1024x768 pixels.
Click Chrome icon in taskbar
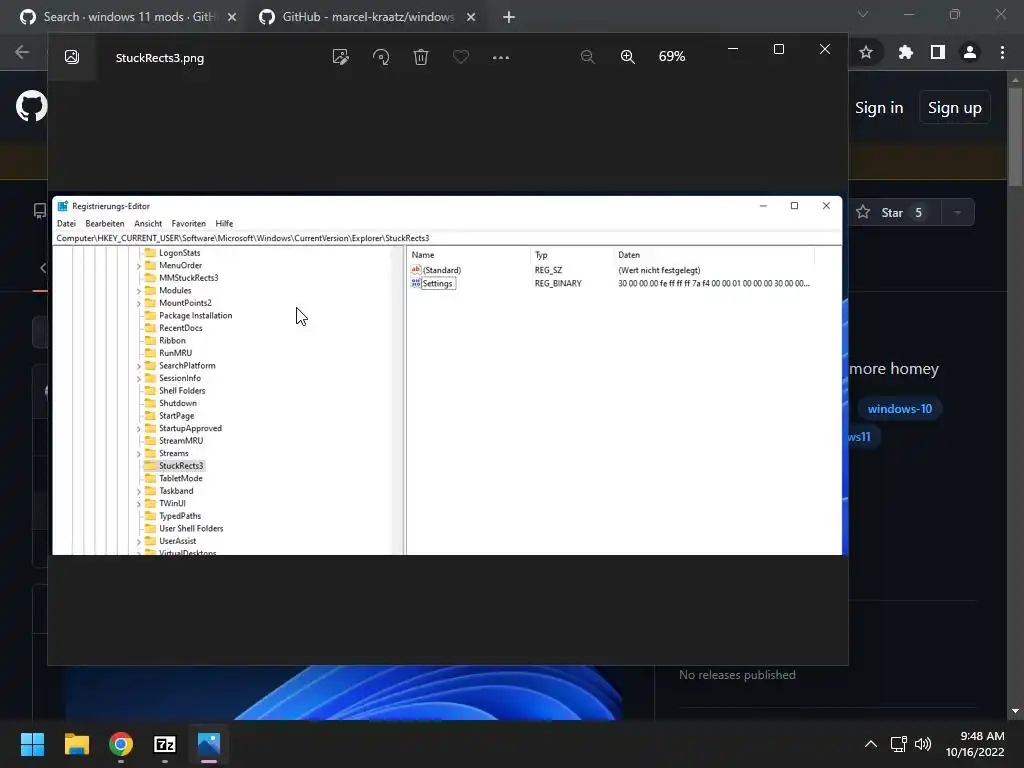click(121, 744)
